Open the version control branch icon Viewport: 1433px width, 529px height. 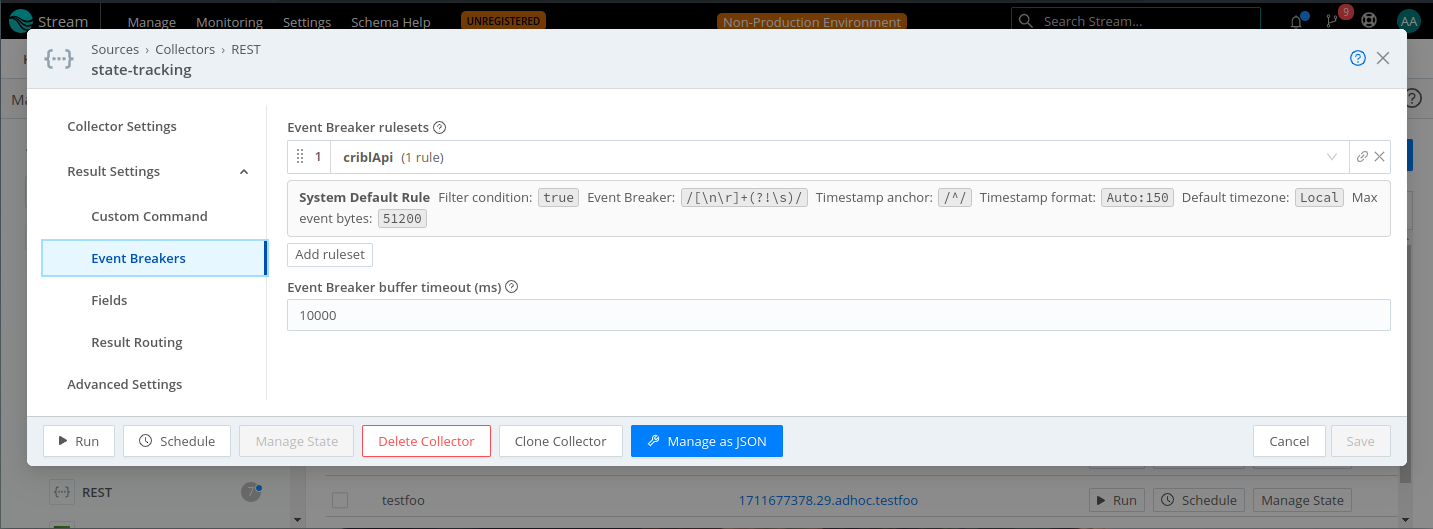[x=1332, y=21]
